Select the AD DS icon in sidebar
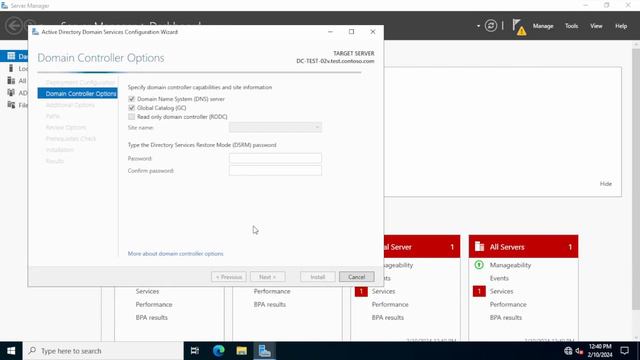This screenshot has height=360, width=640. [x=11, y=93]
